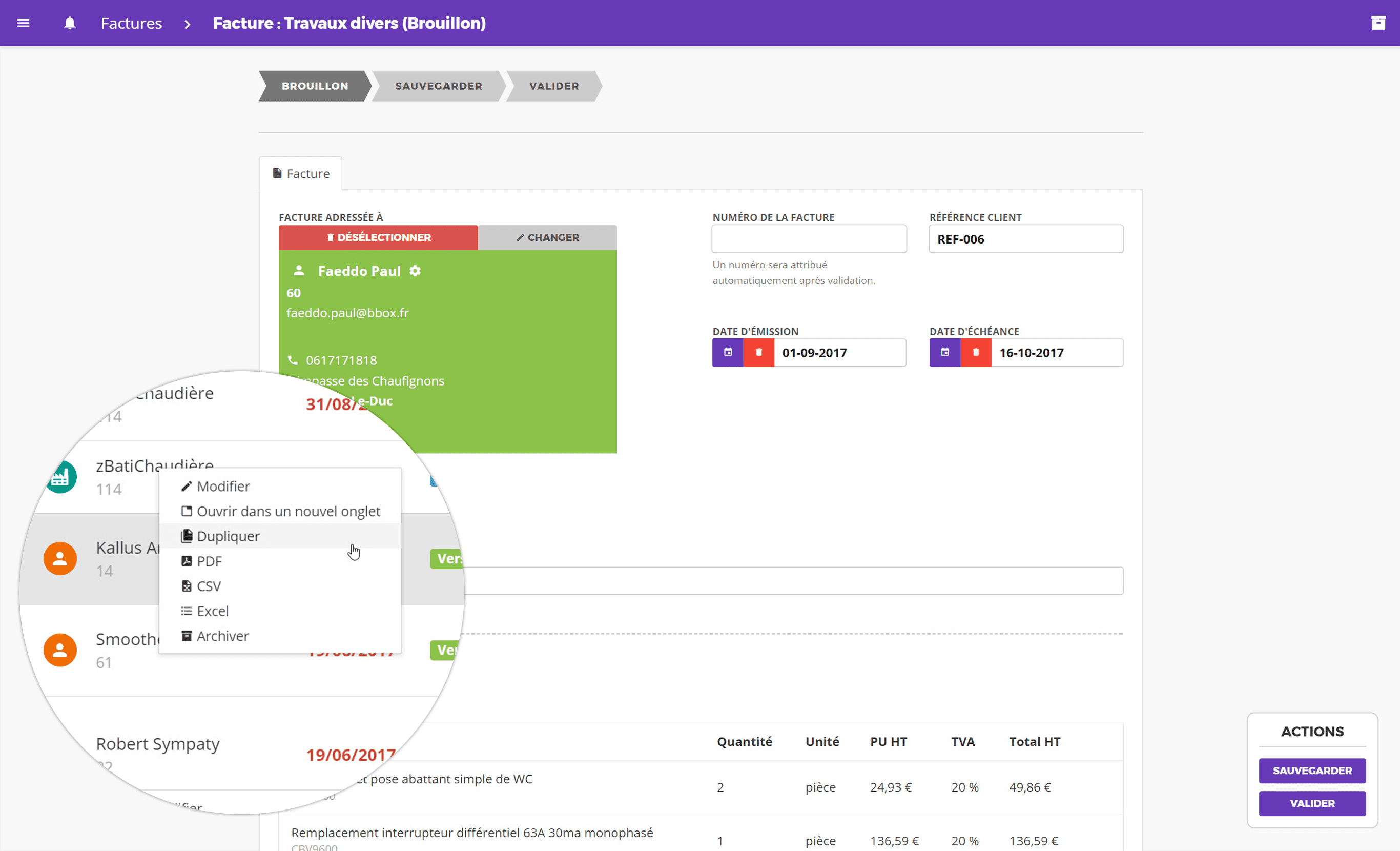Clear the Date d'émission with trash icon
The width and height of the screenshot is (1400, 851).
click(758, 353)
